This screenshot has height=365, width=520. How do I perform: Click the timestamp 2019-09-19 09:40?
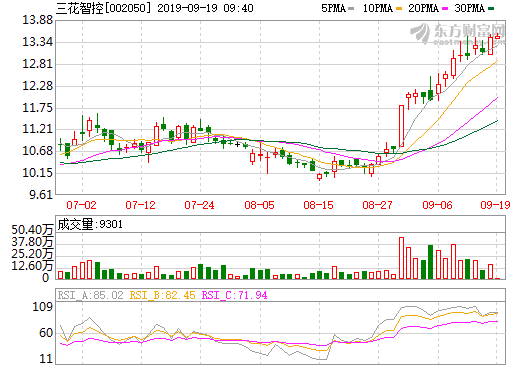pyautogui.click(x=205, y=8)
